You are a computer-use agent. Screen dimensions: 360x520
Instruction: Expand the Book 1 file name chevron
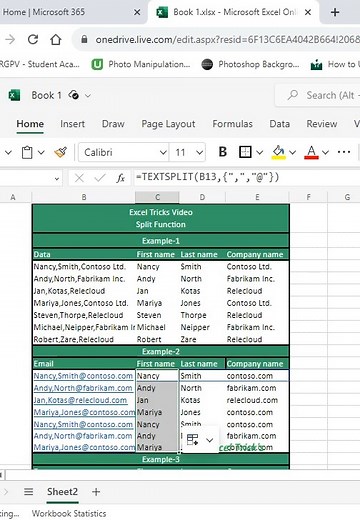(88, 96)
